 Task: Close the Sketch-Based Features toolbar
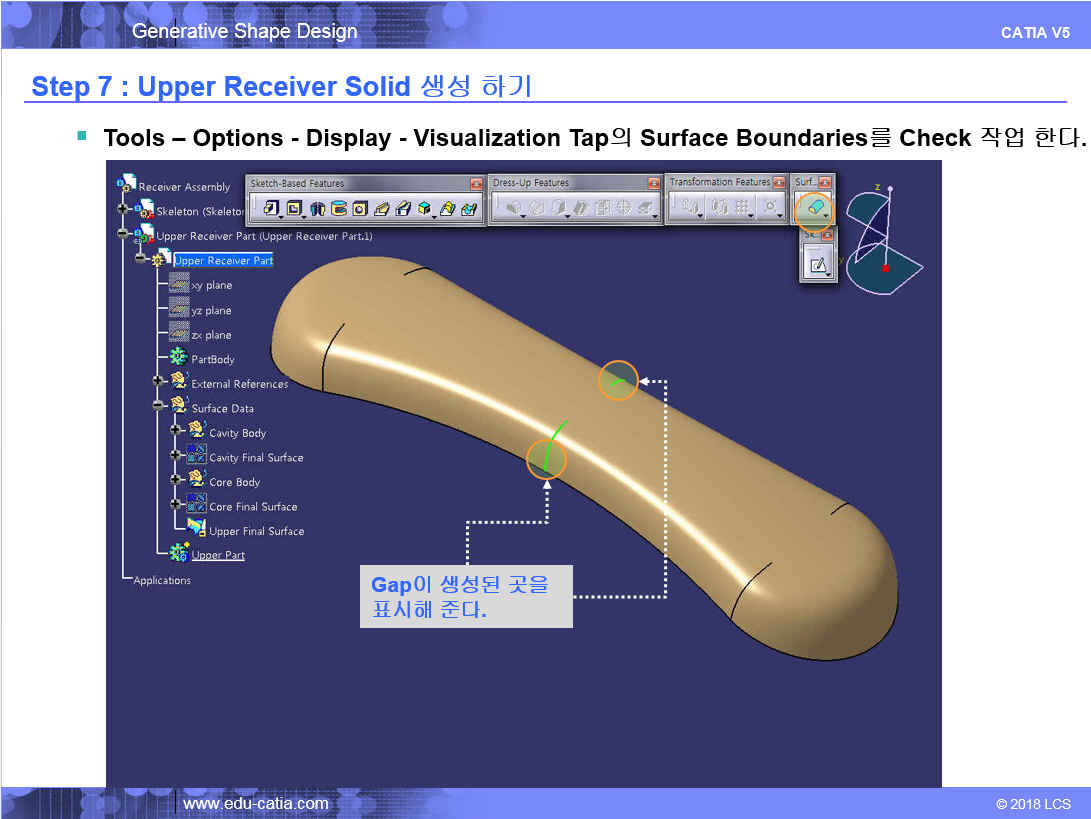475,184
